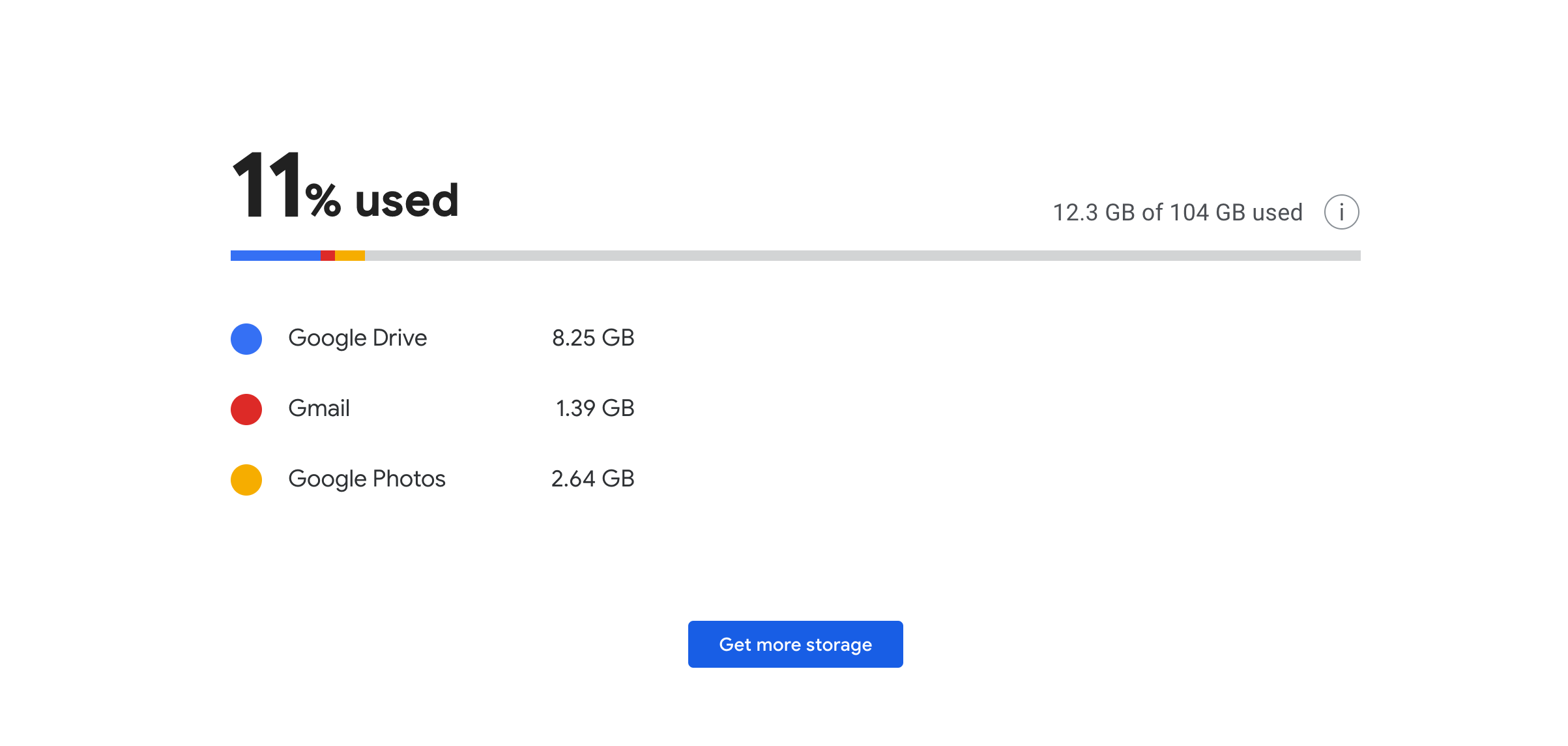Click the red segment of storage bar

click(328, 256)
